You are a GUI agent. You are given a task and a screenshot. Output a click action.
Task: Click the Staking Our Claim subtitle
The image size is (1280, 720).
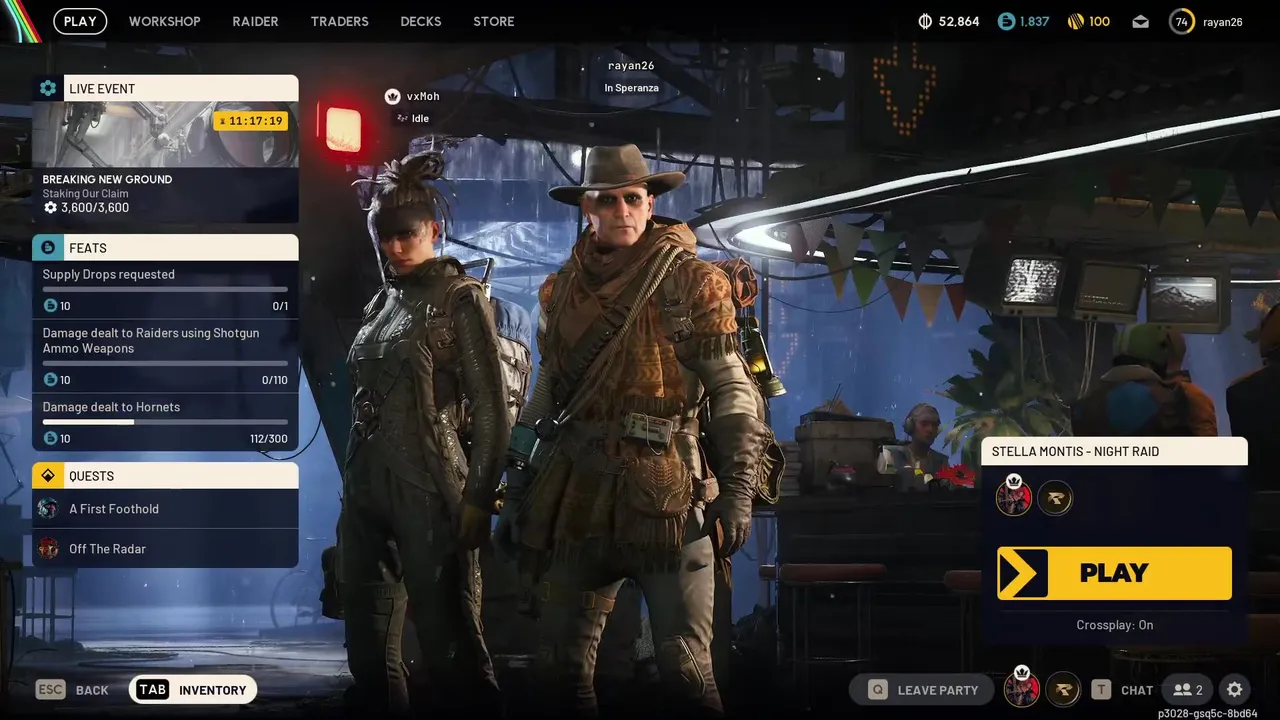(85, 194)
